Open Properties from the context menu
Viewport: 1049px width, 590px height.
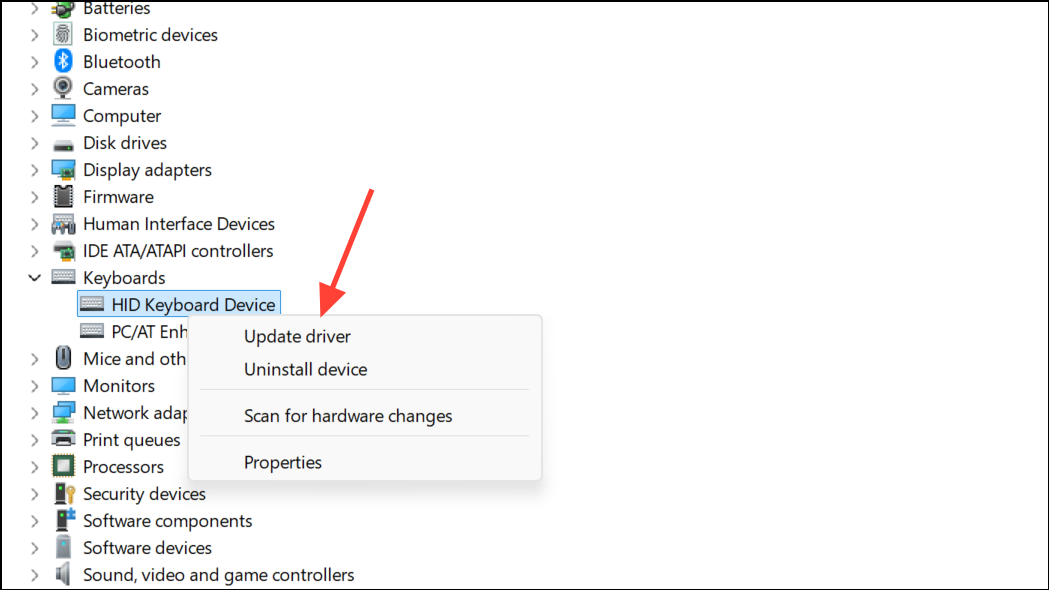pyautogui.click(x=283, y=462)
